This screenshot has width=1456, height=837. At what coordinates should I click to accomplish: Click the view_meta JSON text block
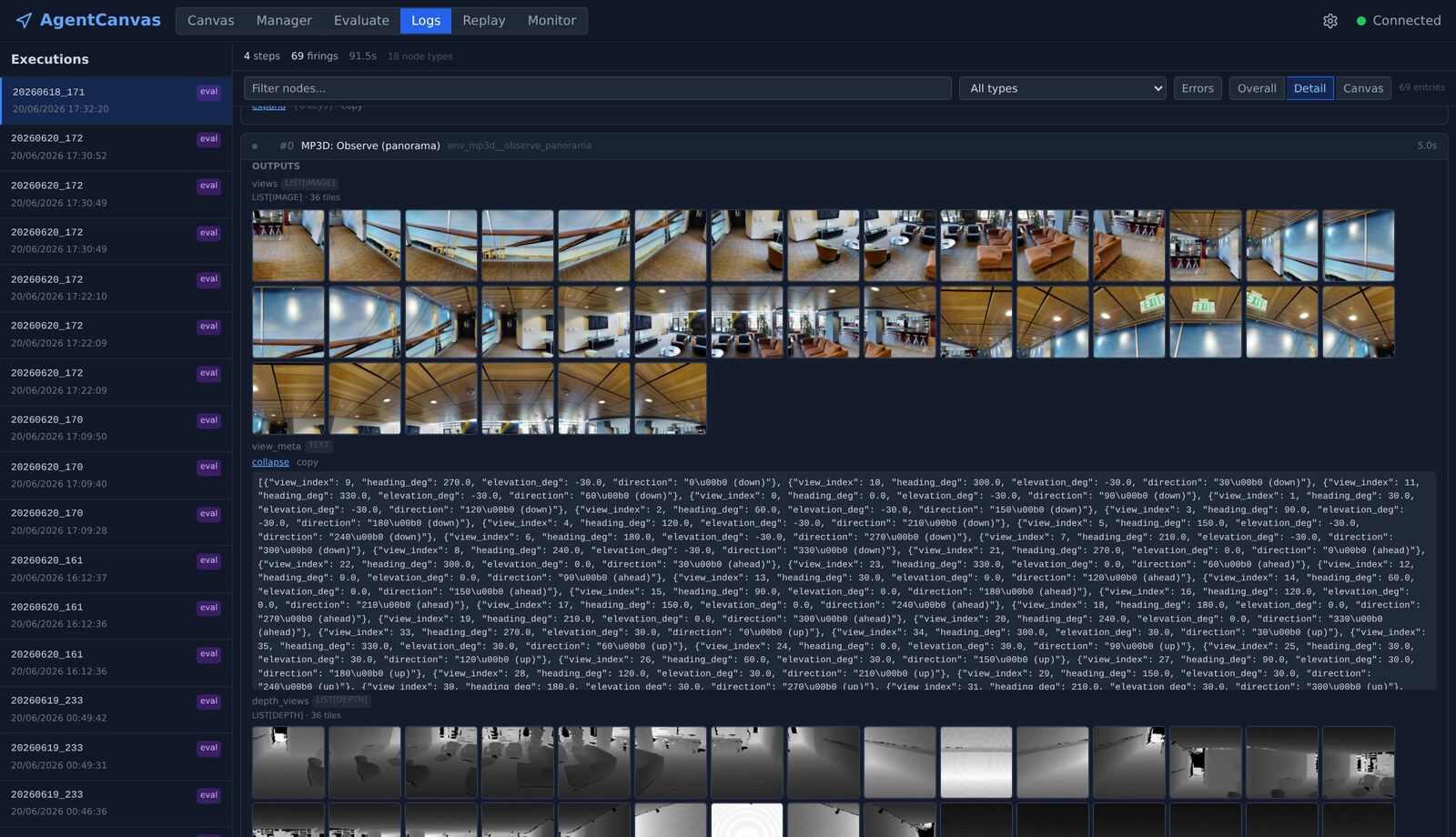pyautogui.click(x=844, y=580)
